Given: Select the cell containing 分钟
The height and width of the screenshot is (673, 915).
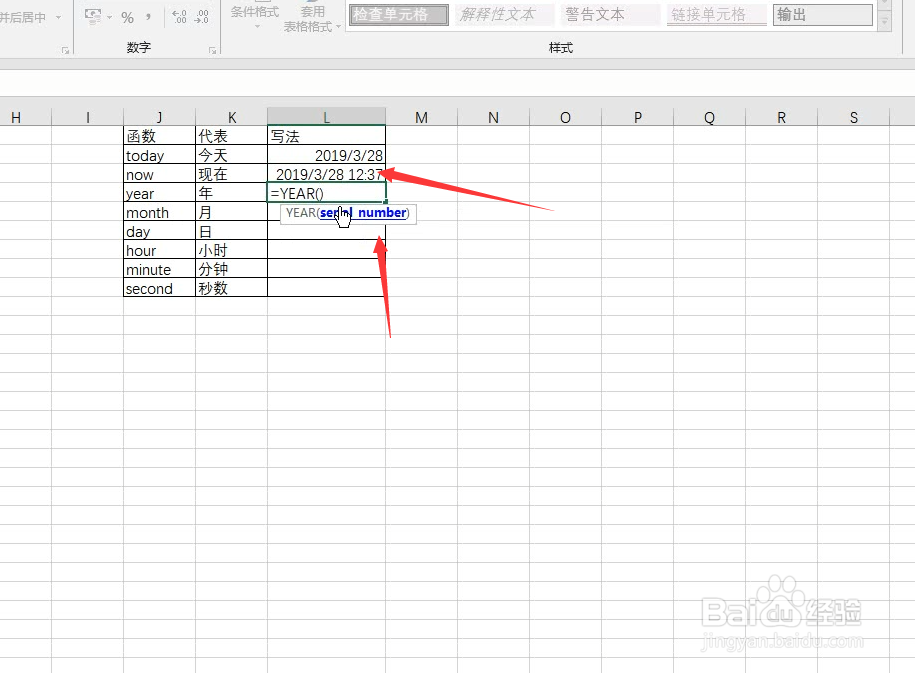Looking at the screenshot, I should coord(232,269).
